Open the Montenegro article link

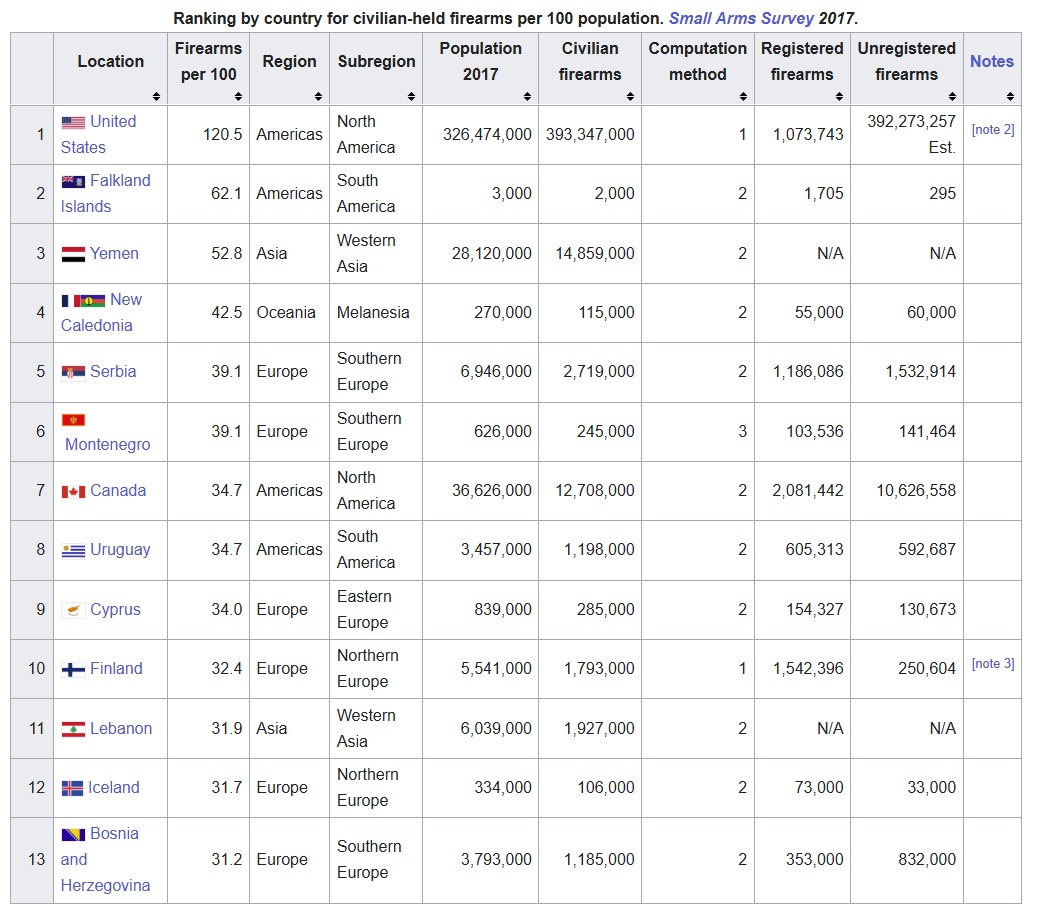[x=108, y=445]
